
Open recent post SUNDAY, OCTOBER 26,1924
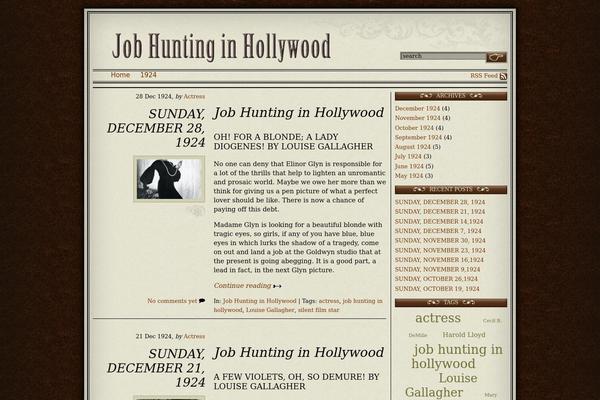(x=436, y=279)
